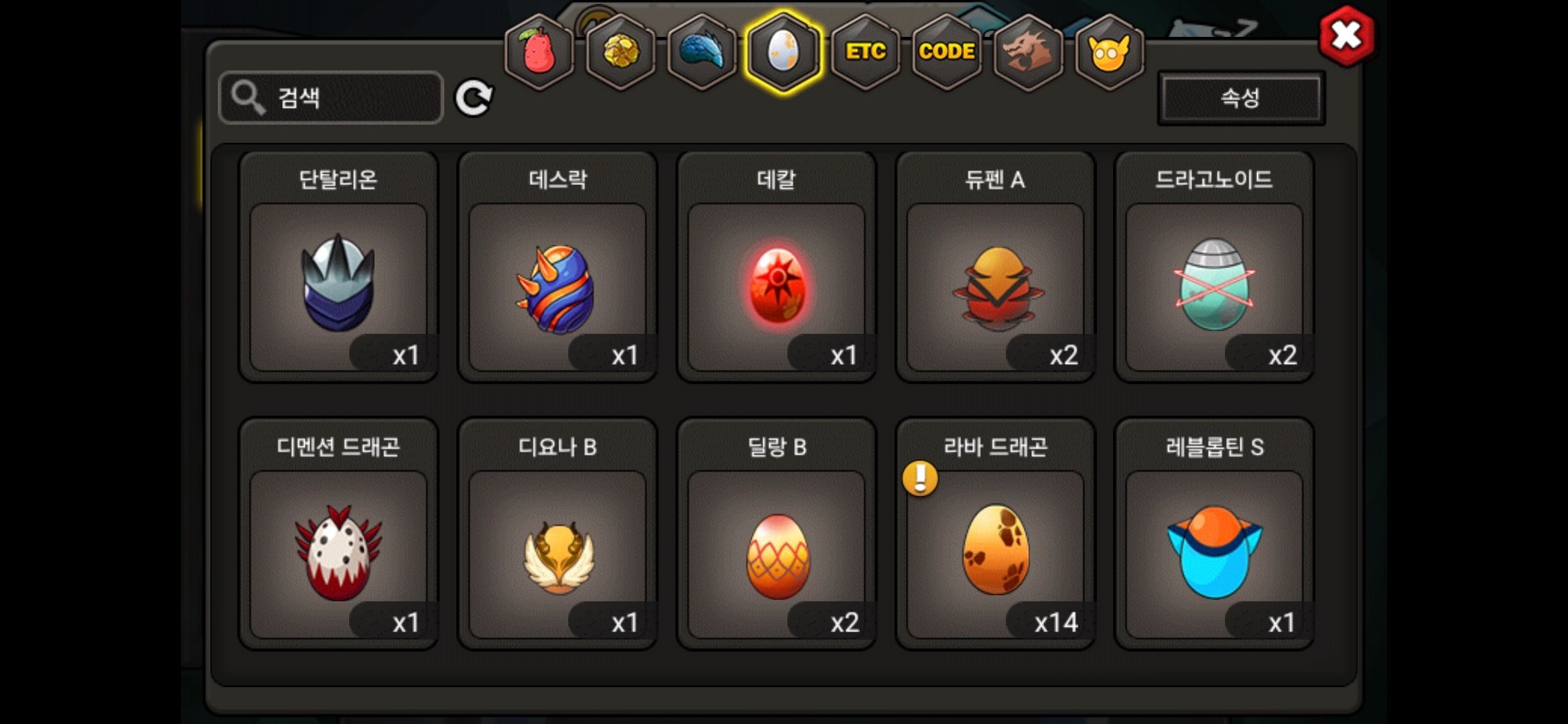Viewport: 1568px width, 724px height.
Task: Tap the yellow exclamation alert badge
Action: [x=920, y=478]
